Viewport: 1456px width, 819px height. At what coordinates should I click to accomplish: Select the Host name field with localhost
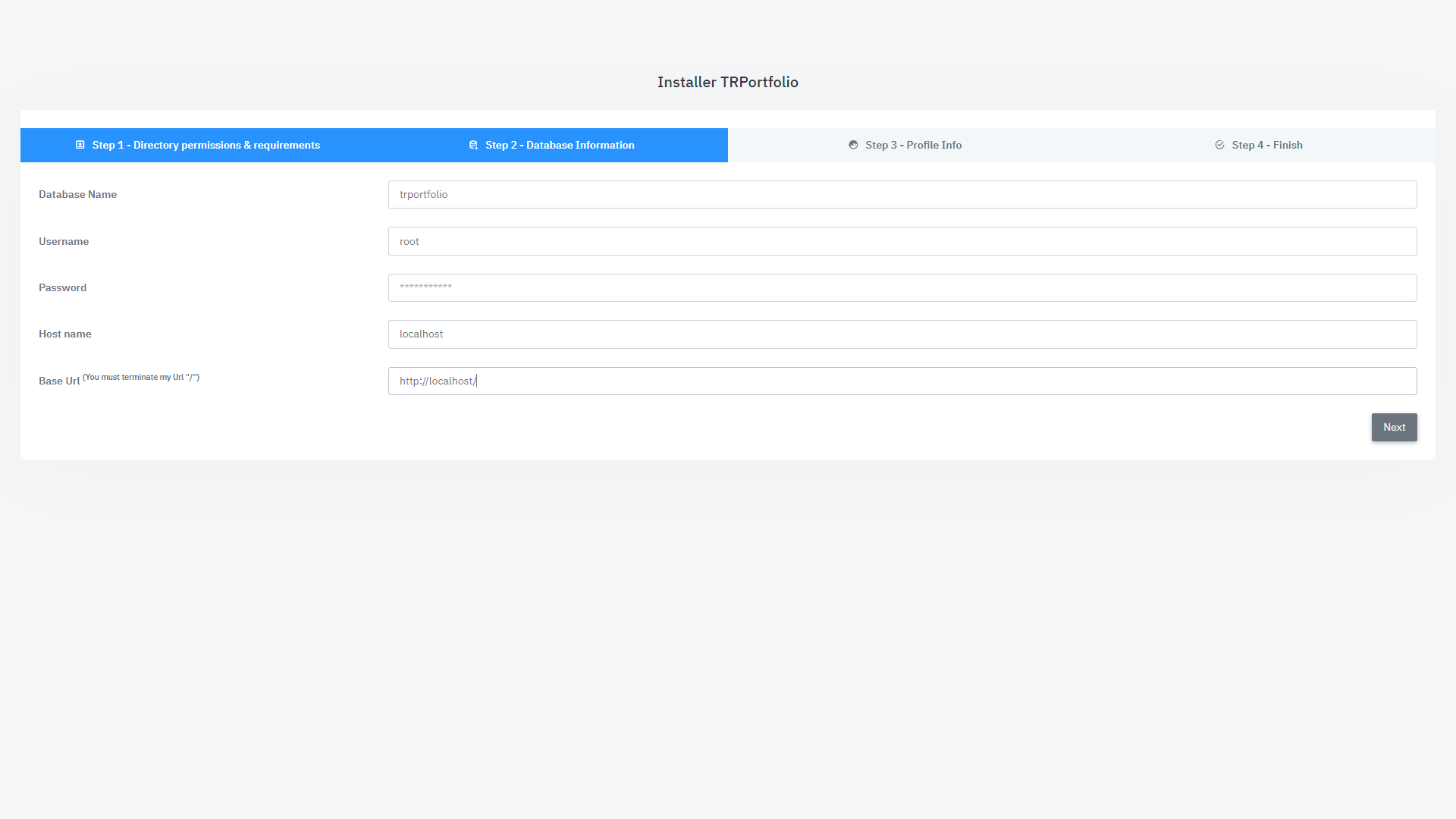pyautogui.click(x=902, y=334)
